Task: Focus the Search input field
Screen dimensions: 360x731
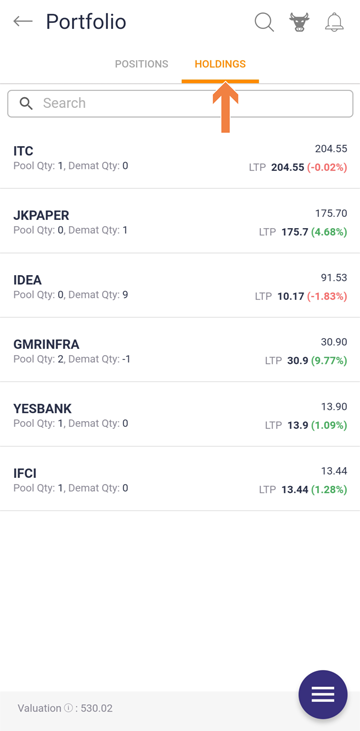Action: [180, 103]
